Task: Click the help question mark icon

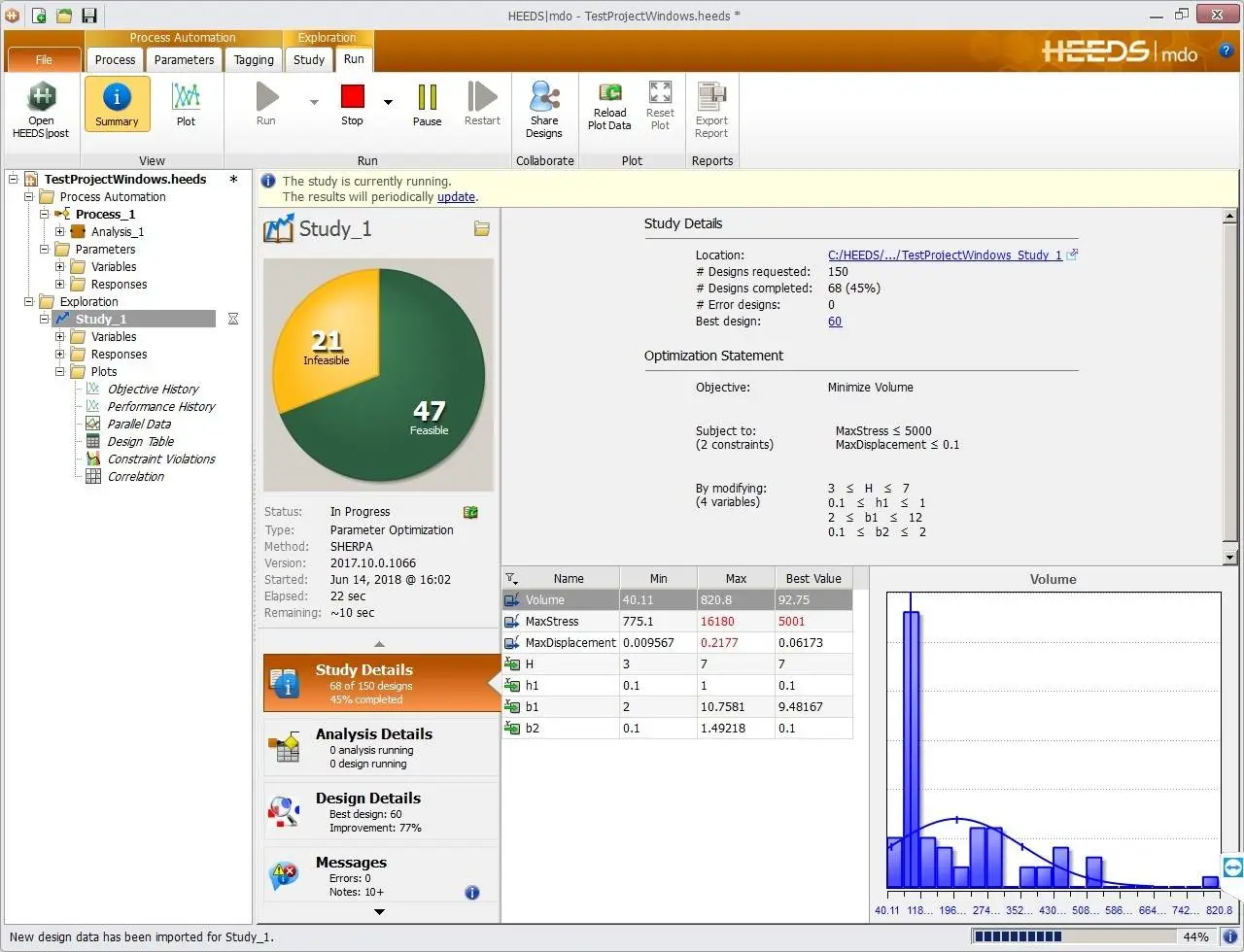Action: coord(1227,51)
